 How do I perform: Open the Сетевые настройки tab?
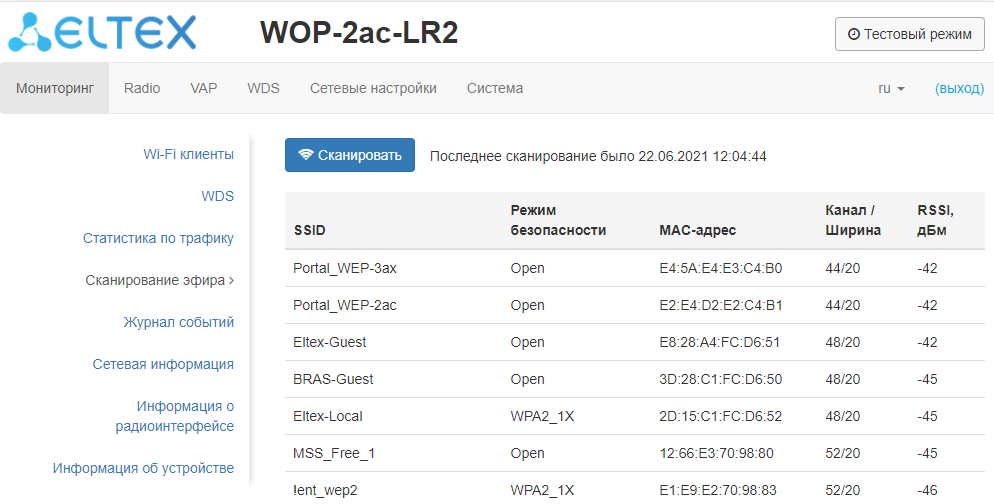pyautogui.click(x=373, y=88)
